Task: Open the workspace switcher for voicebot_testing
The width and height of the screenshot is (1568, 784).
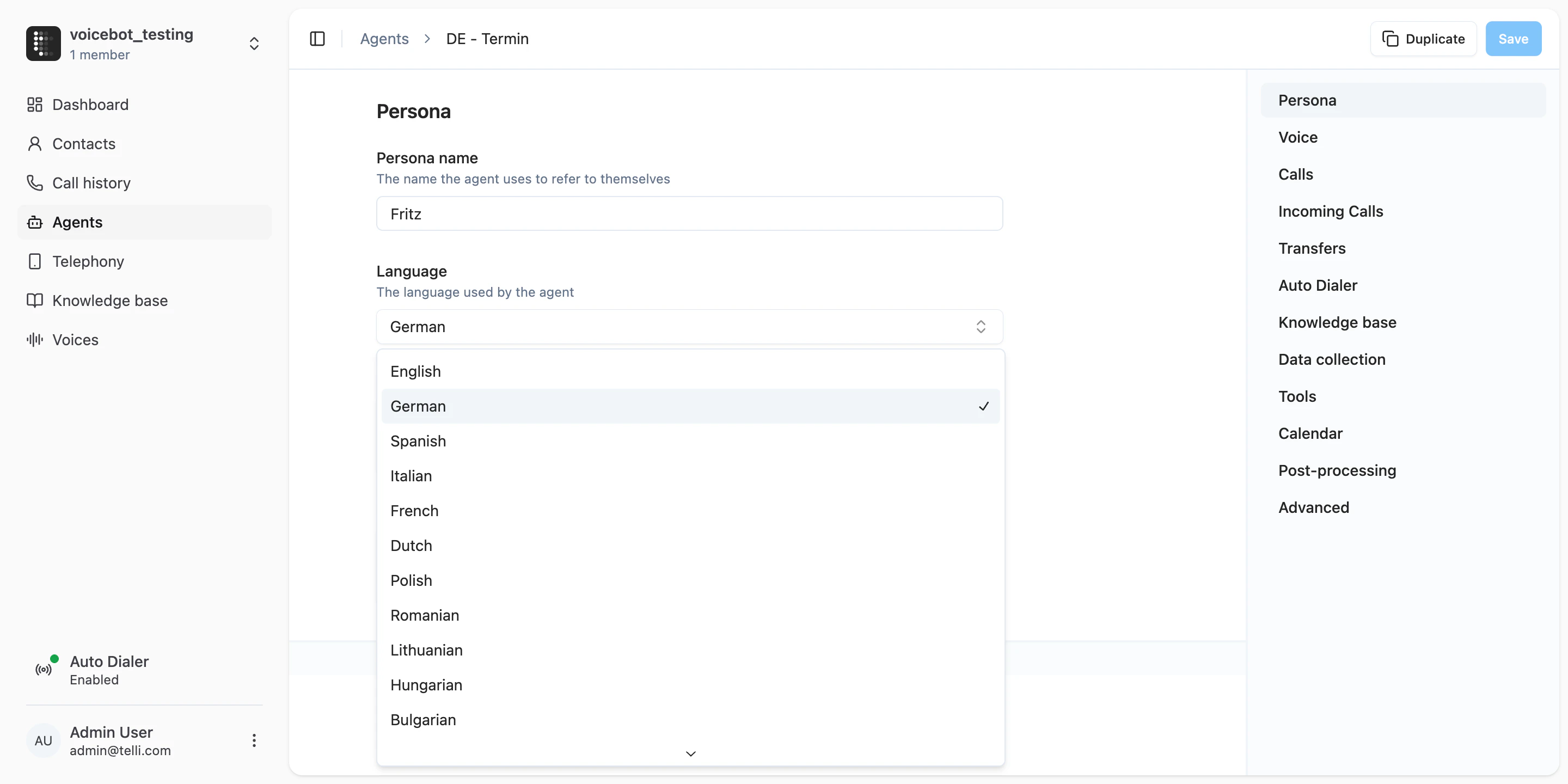Action: (254, 43)
